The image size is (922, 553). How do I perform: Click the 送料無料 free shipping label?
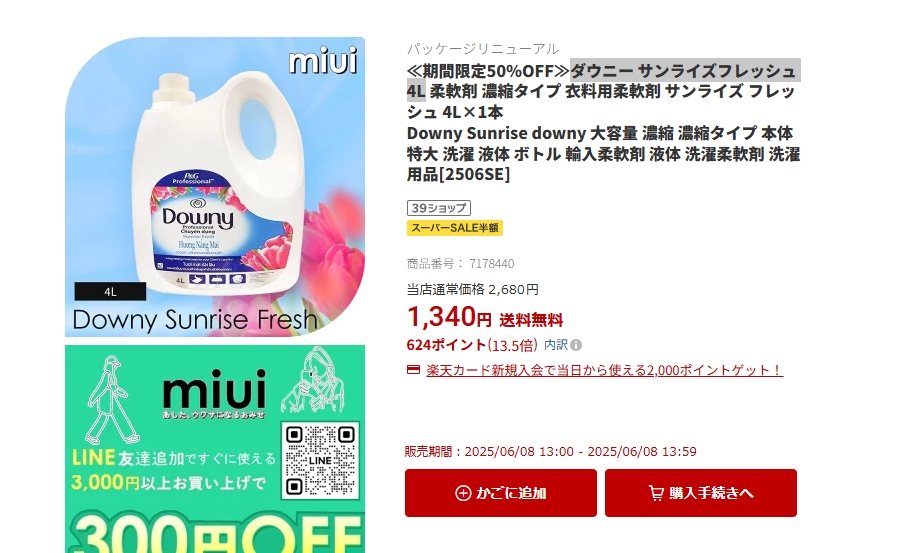(x=531, y=320)
